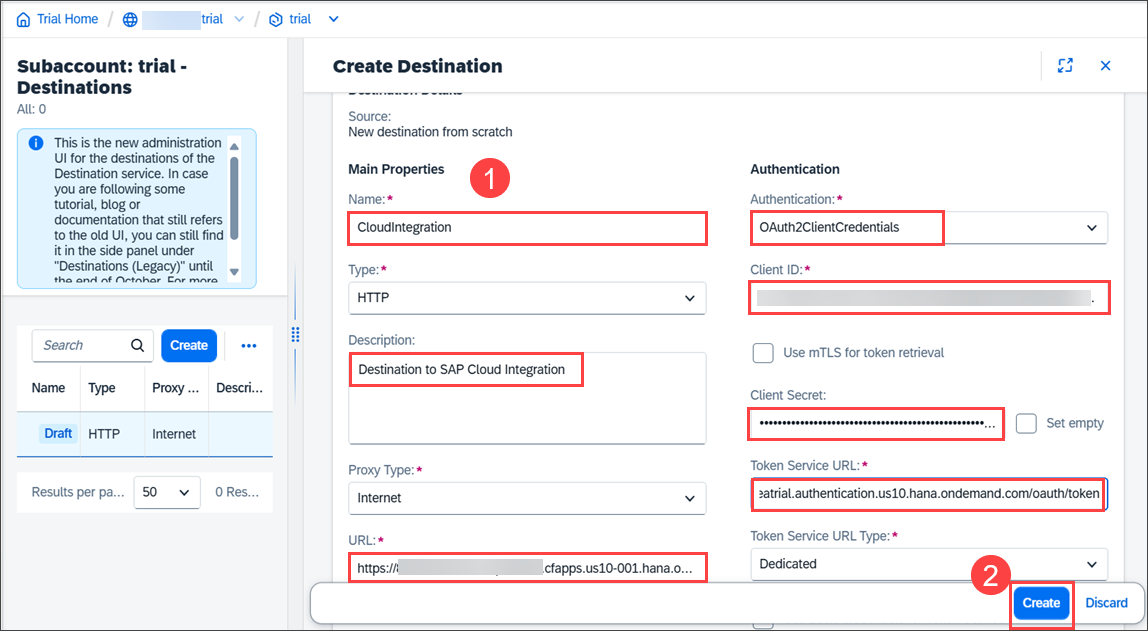Click the subaccount cube icon
The height and width of the screenshot is (631, 1148).
pos(276,20)
